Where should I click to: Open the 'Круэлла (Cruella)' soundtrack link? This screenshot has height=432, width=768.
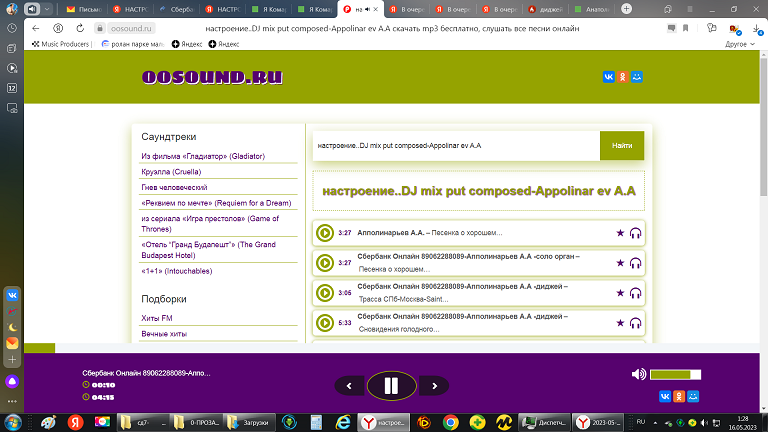(171, 172)
